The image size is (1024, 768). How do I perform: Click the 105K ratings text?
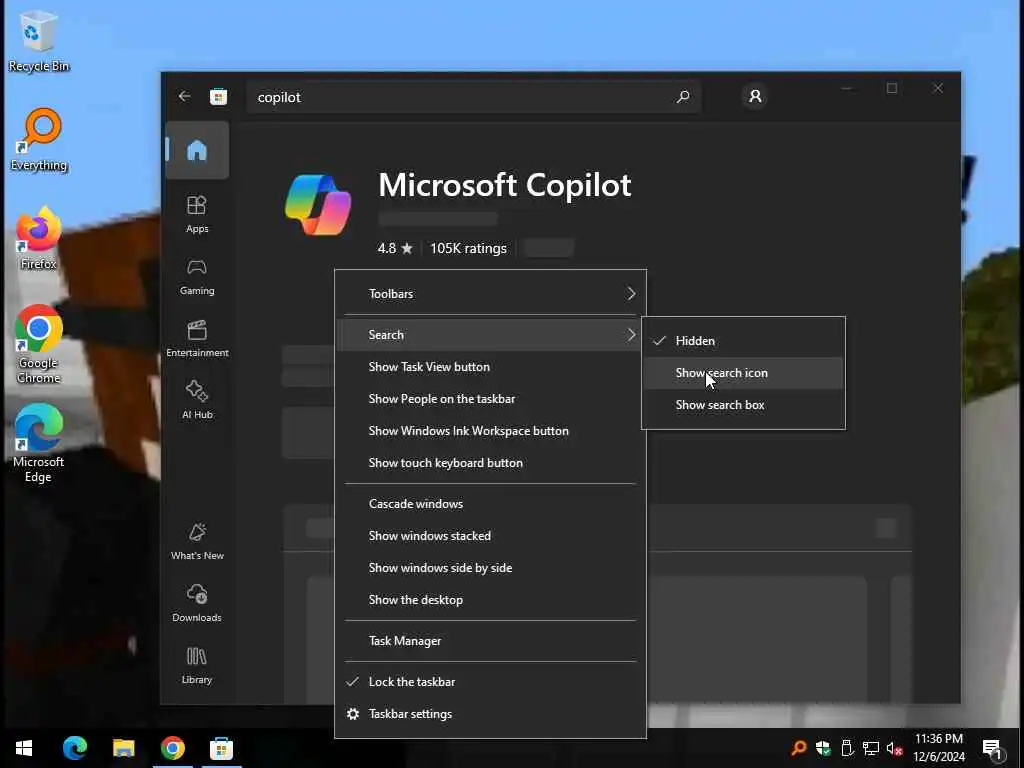pos(468,248)
